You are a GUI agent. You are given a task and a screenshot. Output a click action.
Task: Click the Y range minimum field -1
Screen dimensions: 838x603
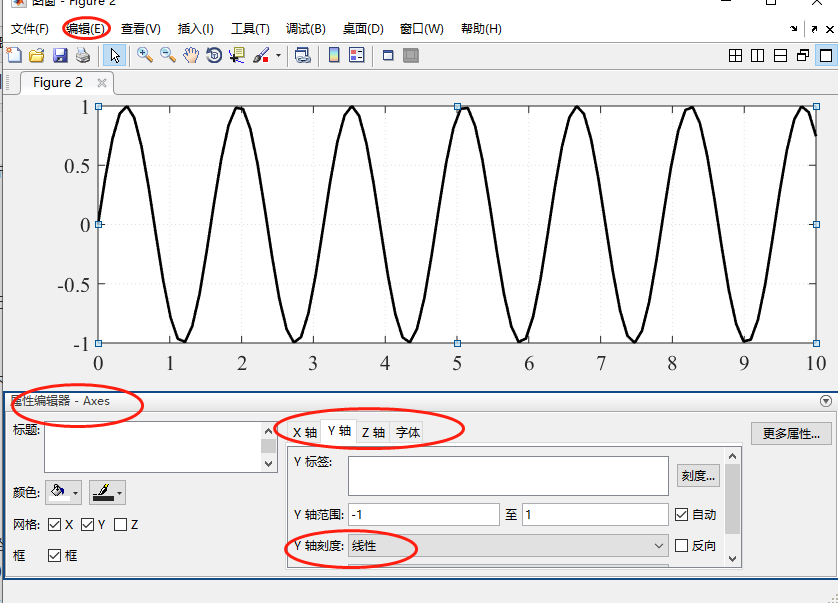pyautogui.click(x=424, y=514)
